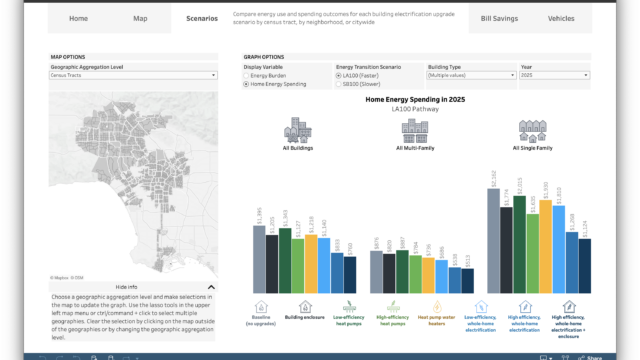Click the All Multi-Family buildings icon
The height and width of the screenshot is (360, 640).
click(415, 131)
